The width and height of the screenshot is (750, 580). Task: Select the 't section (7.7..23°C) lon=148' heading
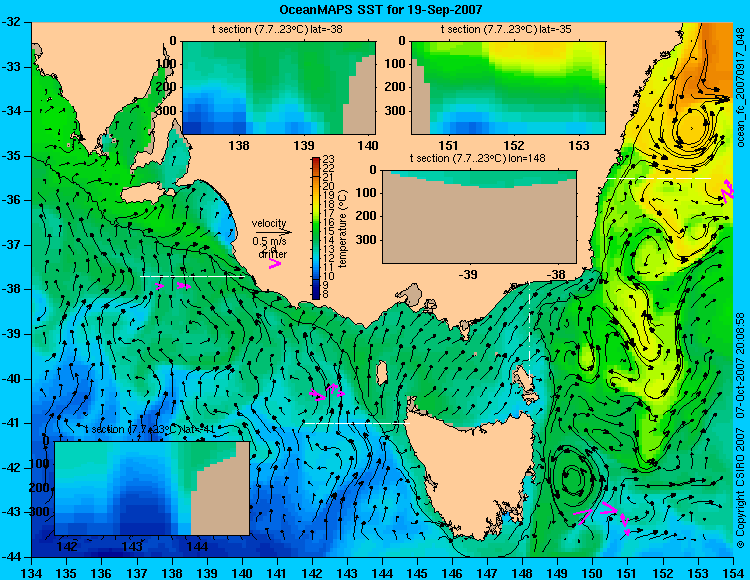pos(478,158)
